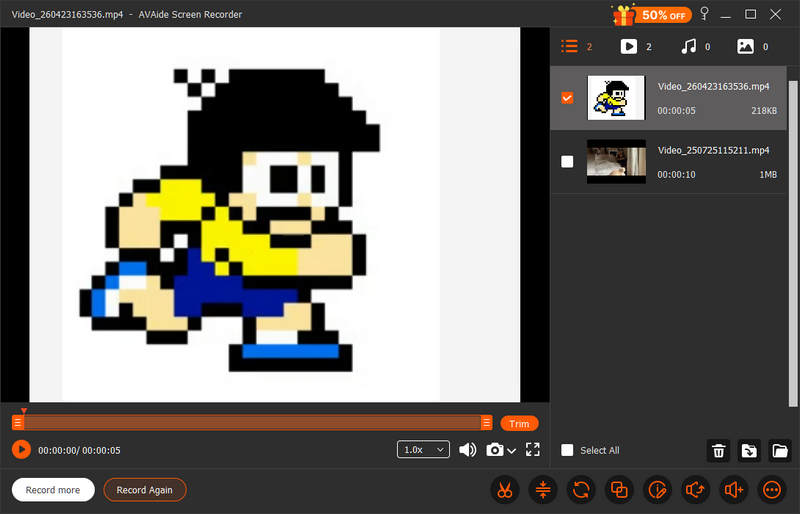Open thumbnail of Video_250725115211.mp4

point(616,162)
